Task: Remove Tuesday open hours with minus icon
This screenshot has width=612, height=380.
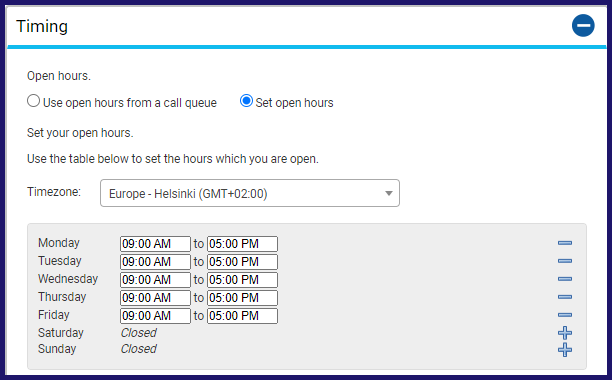Action: tap(565, 261)
